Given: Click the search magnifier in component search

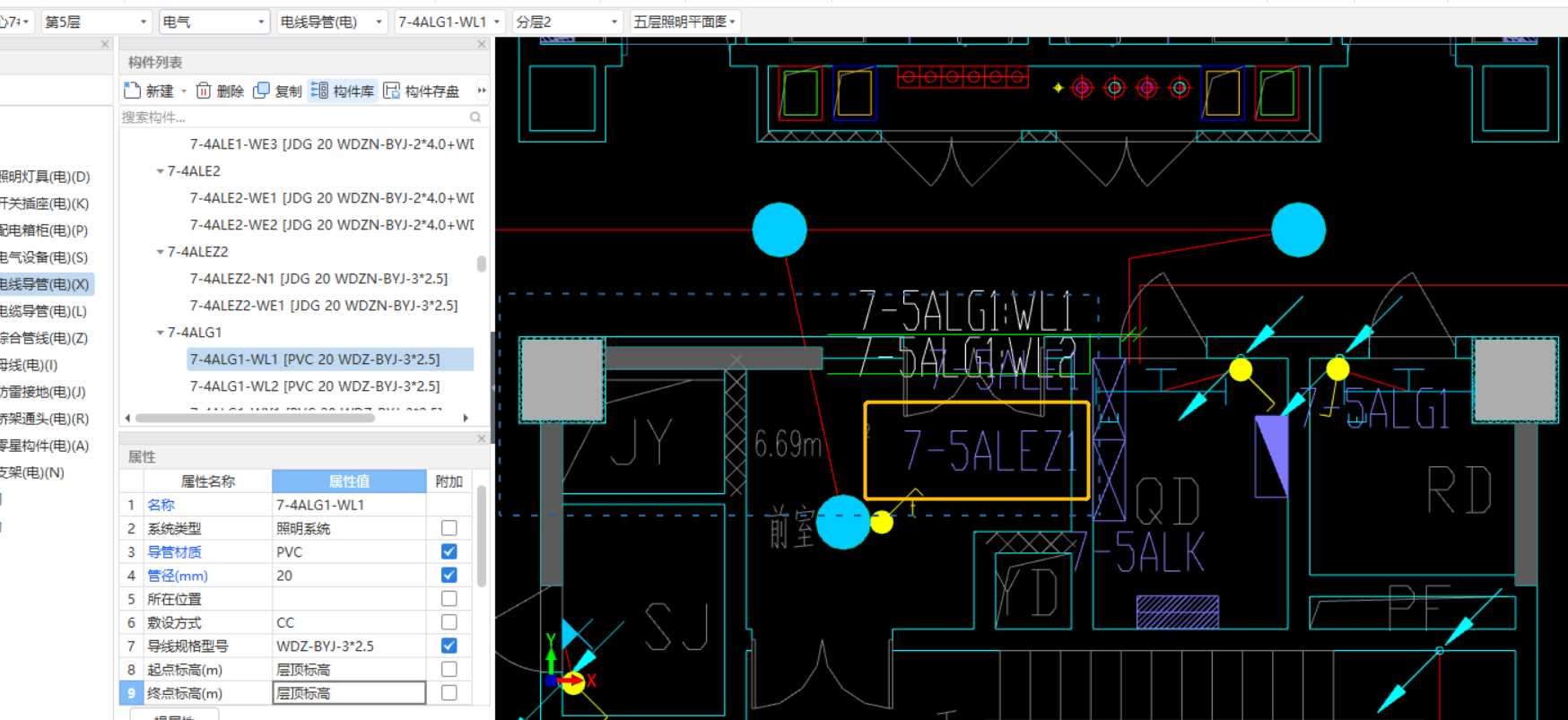Looking at the screenshot, I should (475, 117).
